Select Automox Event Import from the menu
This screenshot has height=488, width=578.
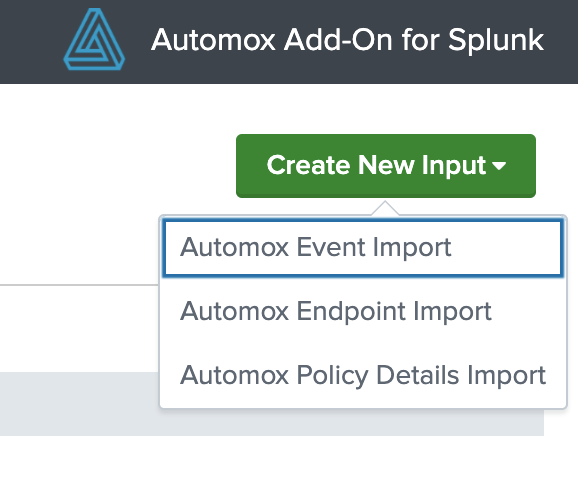[x=363, y=247]
